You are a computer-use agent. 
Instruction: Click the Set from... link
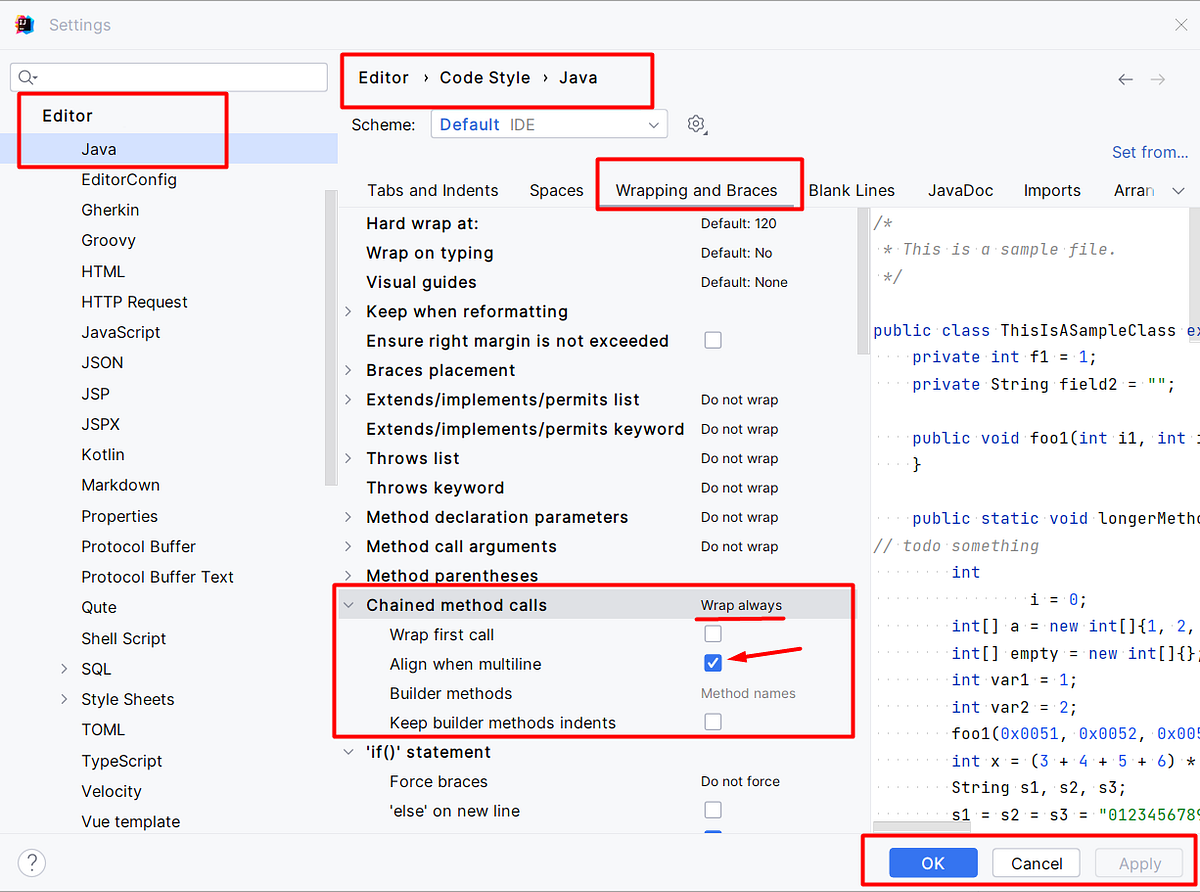[1150, 152]
